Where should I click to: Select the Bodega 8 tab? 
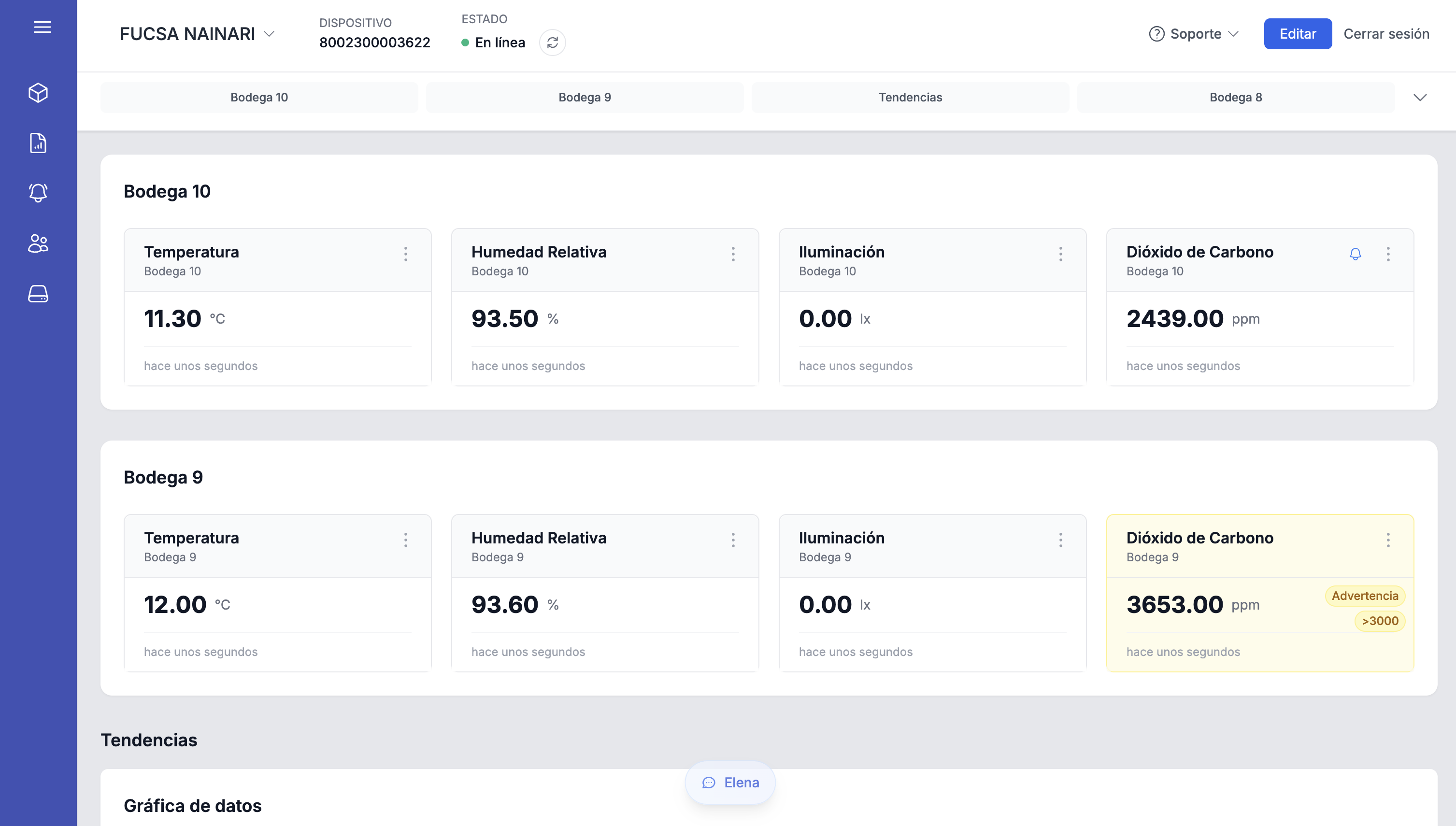point(1235,98)
